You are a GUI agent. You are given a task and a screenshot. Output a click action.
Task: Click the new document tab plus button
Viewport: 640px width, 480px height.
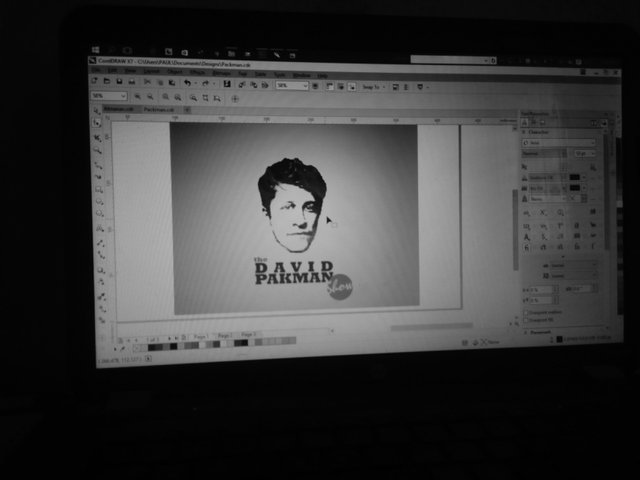pos(187,110)
